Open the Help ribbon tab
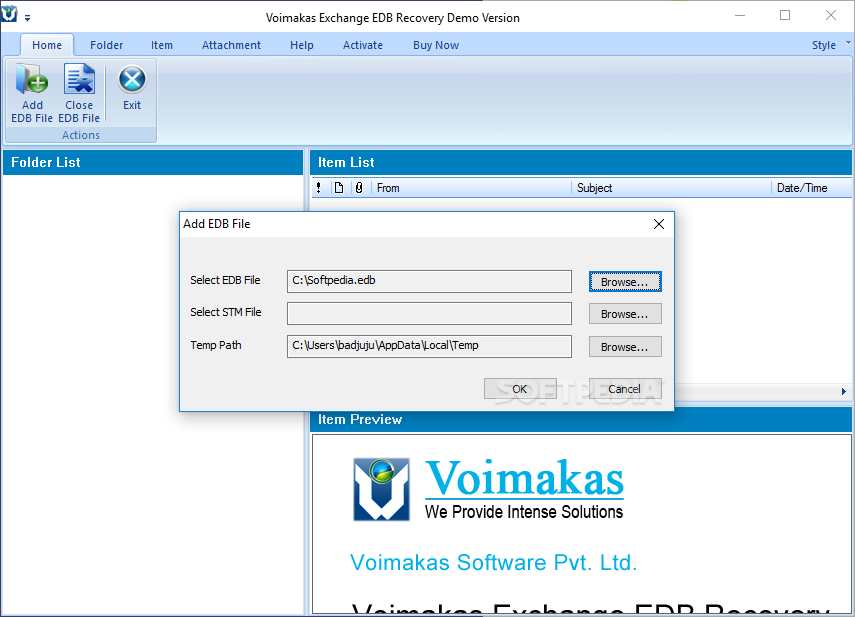The width and height of the screenshot is (855, 617). 302,45
